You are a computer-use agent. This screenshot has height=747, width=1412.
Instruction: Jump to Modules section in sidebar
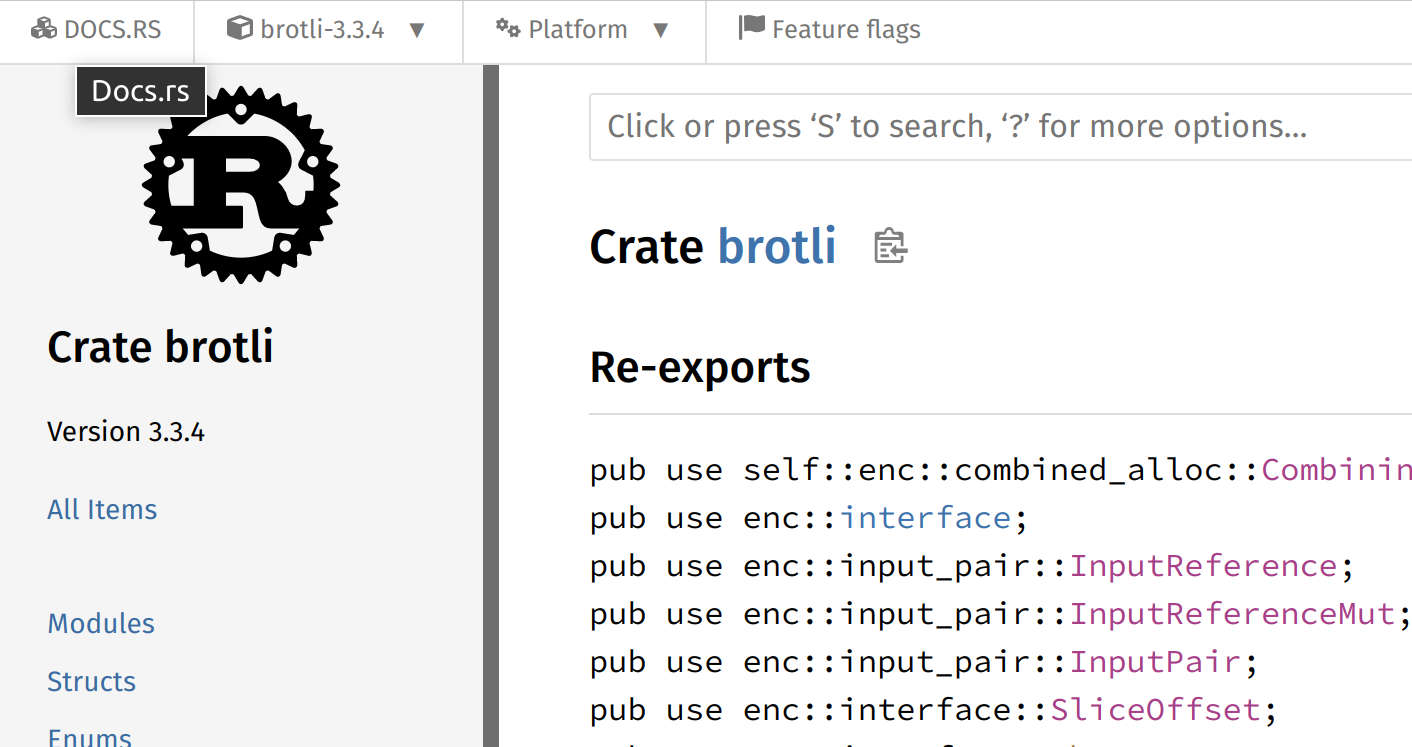pos(101,623)
